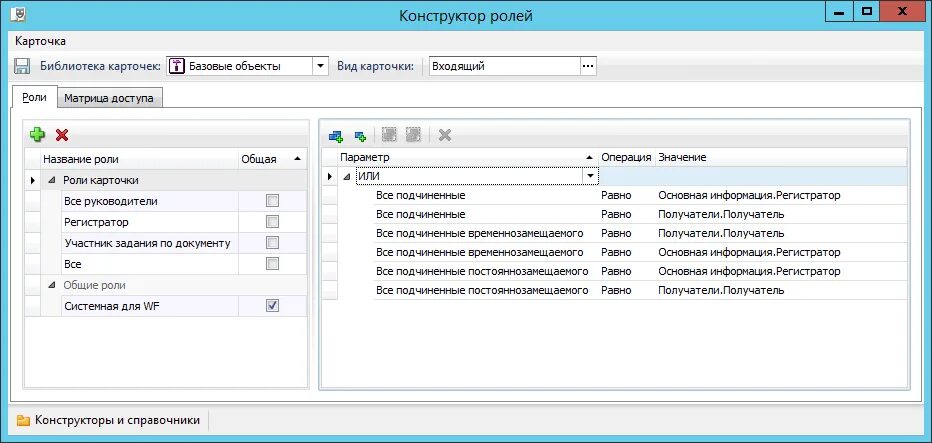Click ellipsis button next to Вид карточки
The height and width of the screenshot is (443, 932).
(588, 66)
